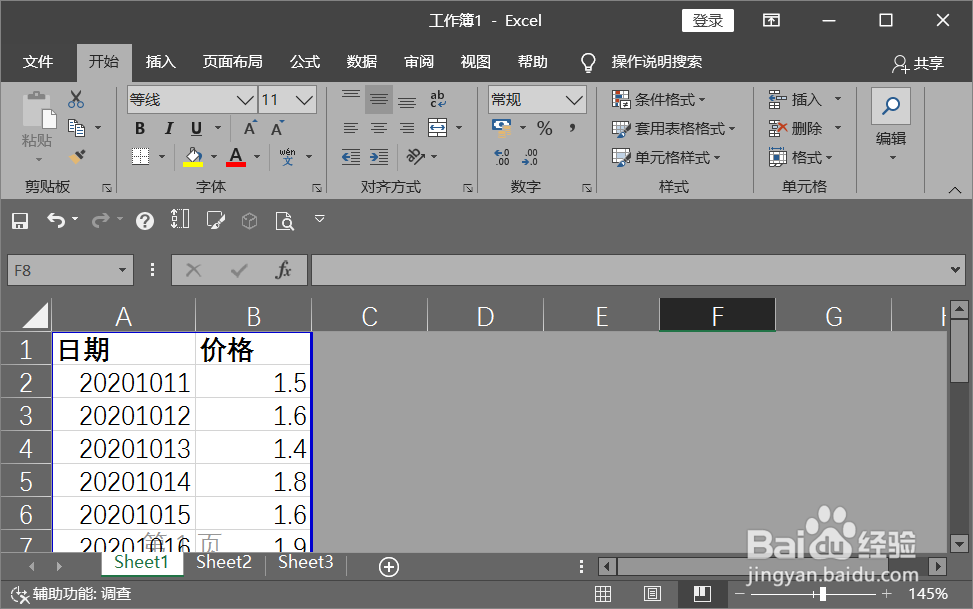Apply bold formatting with the B icon
This screenshot has height=609, width=973.
point(140,129)
